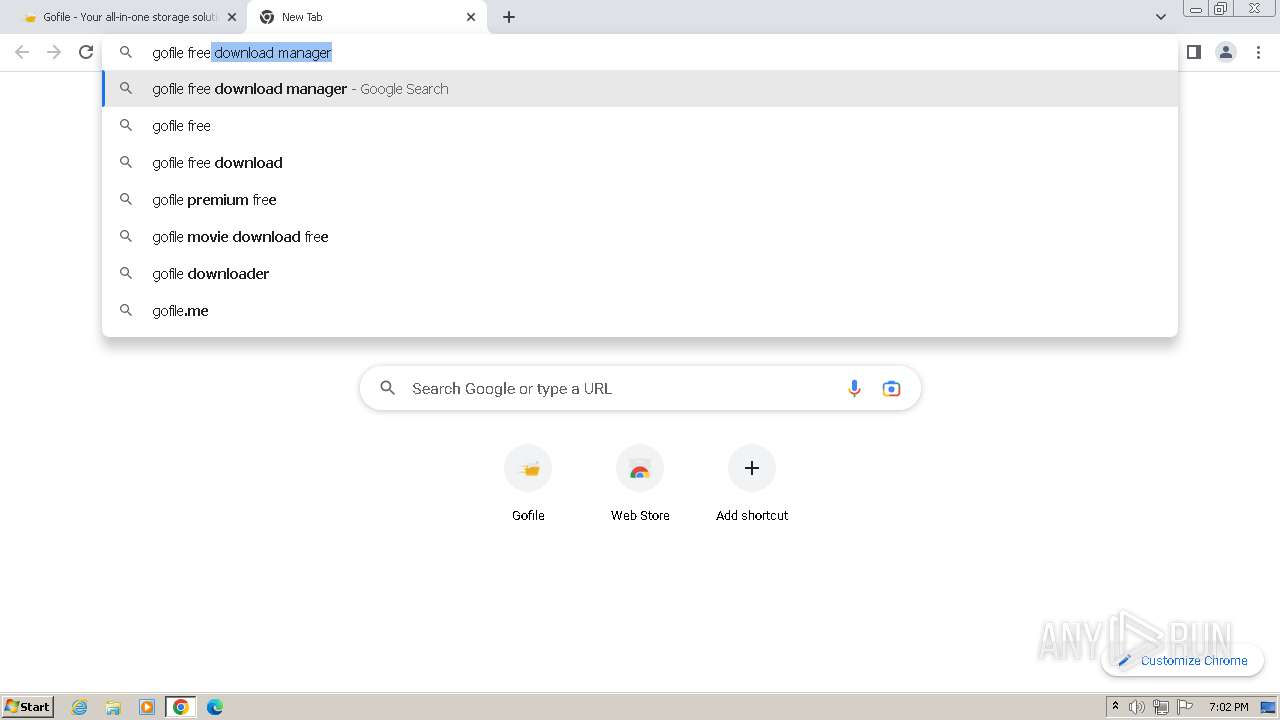
Task: Choose 'gofile free download manager' suggestion
Action: tap(640, 89)
